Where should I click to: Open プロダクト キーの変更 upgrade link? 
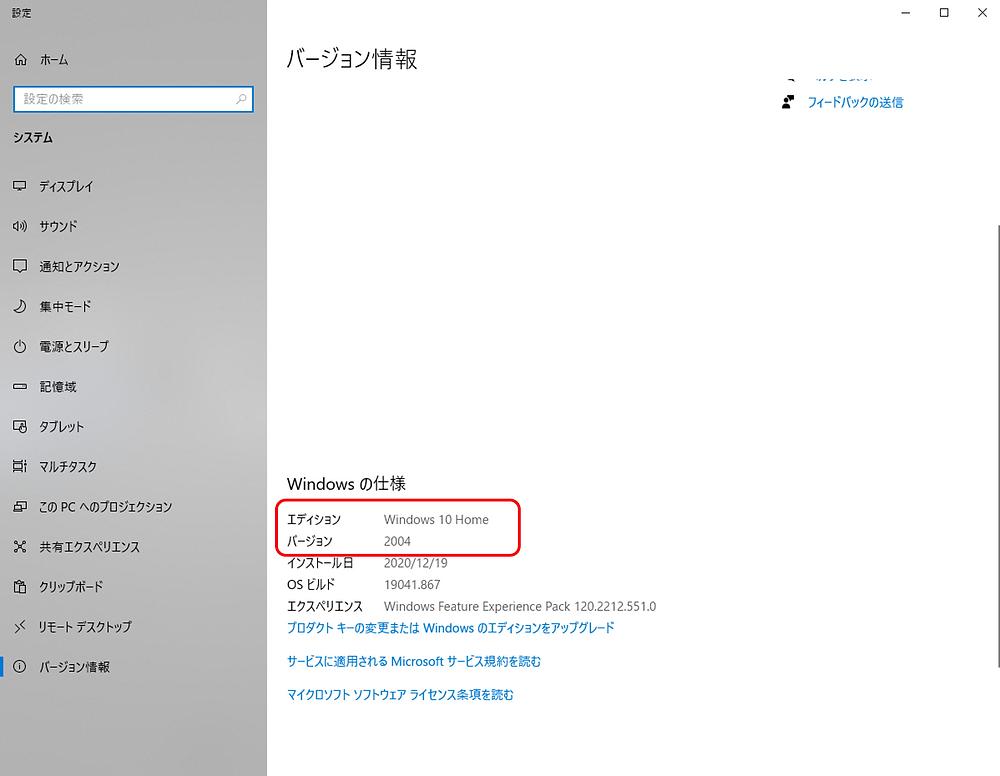click(450, 628)
